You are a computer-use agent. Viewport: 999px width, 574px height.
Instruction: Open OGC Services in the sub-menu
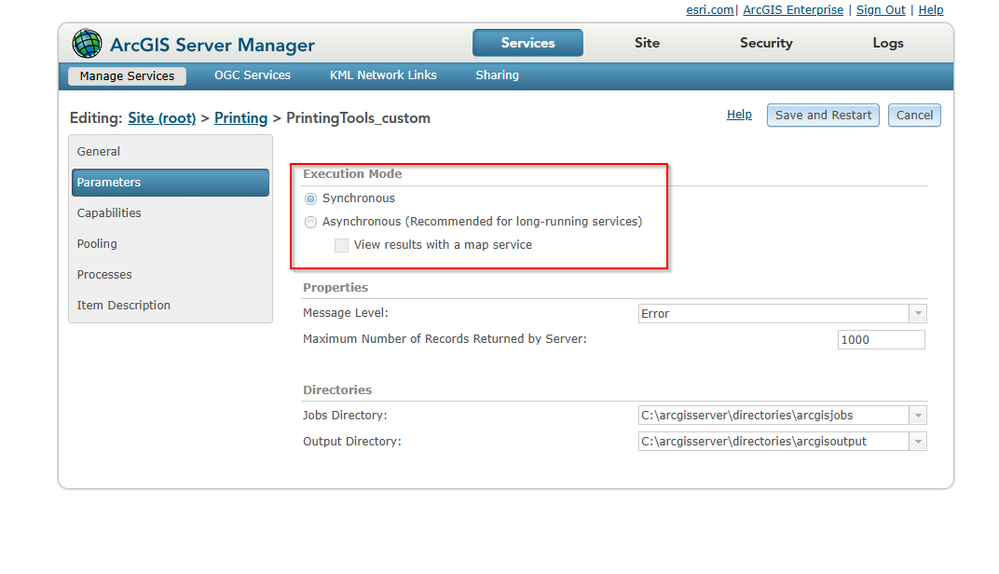point(252,75)
